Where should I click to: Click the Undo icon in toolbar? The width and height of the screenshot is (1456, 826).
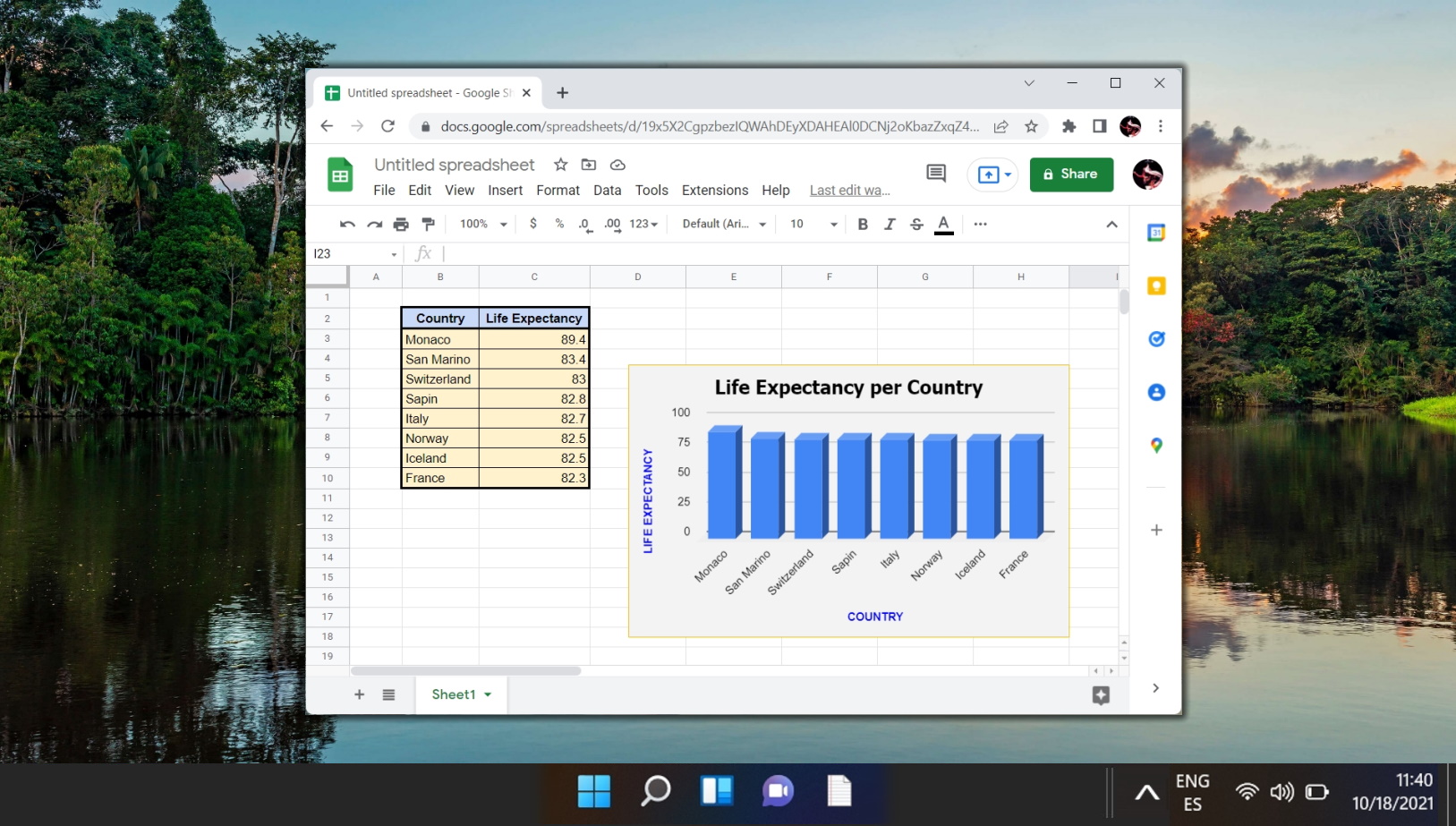pos(347,225)
